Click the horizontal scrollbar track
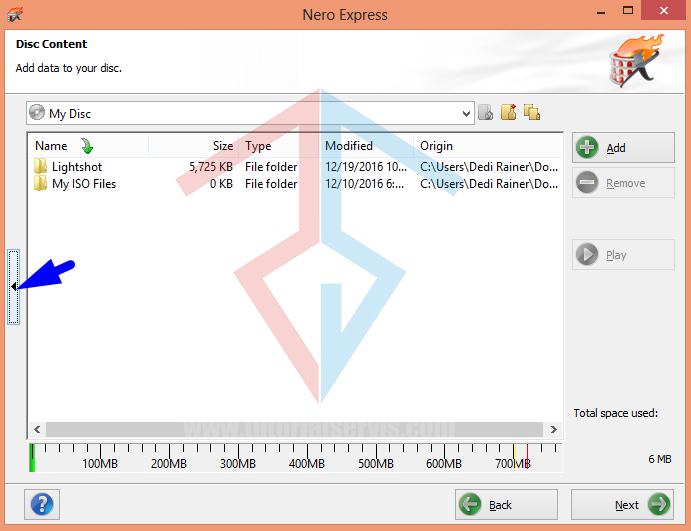Viewport: 691px width, 531px height. click(x=294, y=429)
